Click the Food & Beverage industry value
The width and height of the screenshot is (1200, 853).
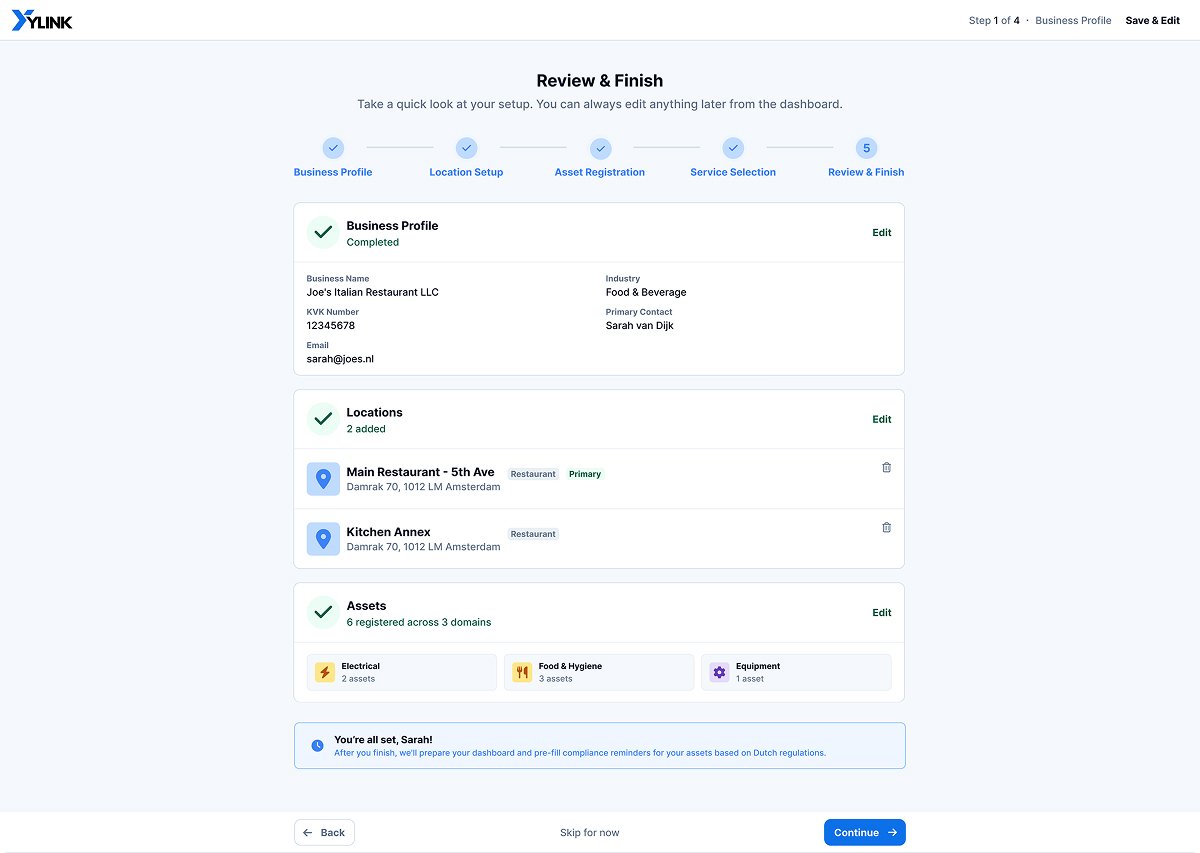point(646,292)
